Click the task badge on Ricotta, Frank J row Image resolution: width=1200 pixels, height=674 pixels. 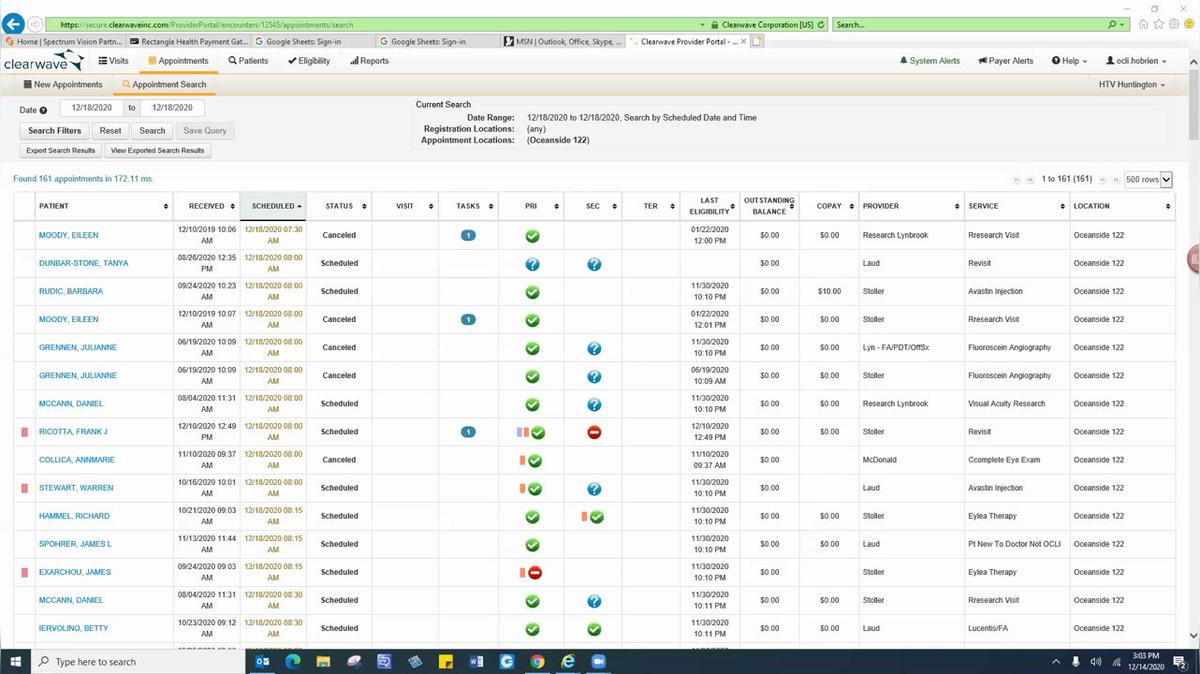[x=467, y=432]
